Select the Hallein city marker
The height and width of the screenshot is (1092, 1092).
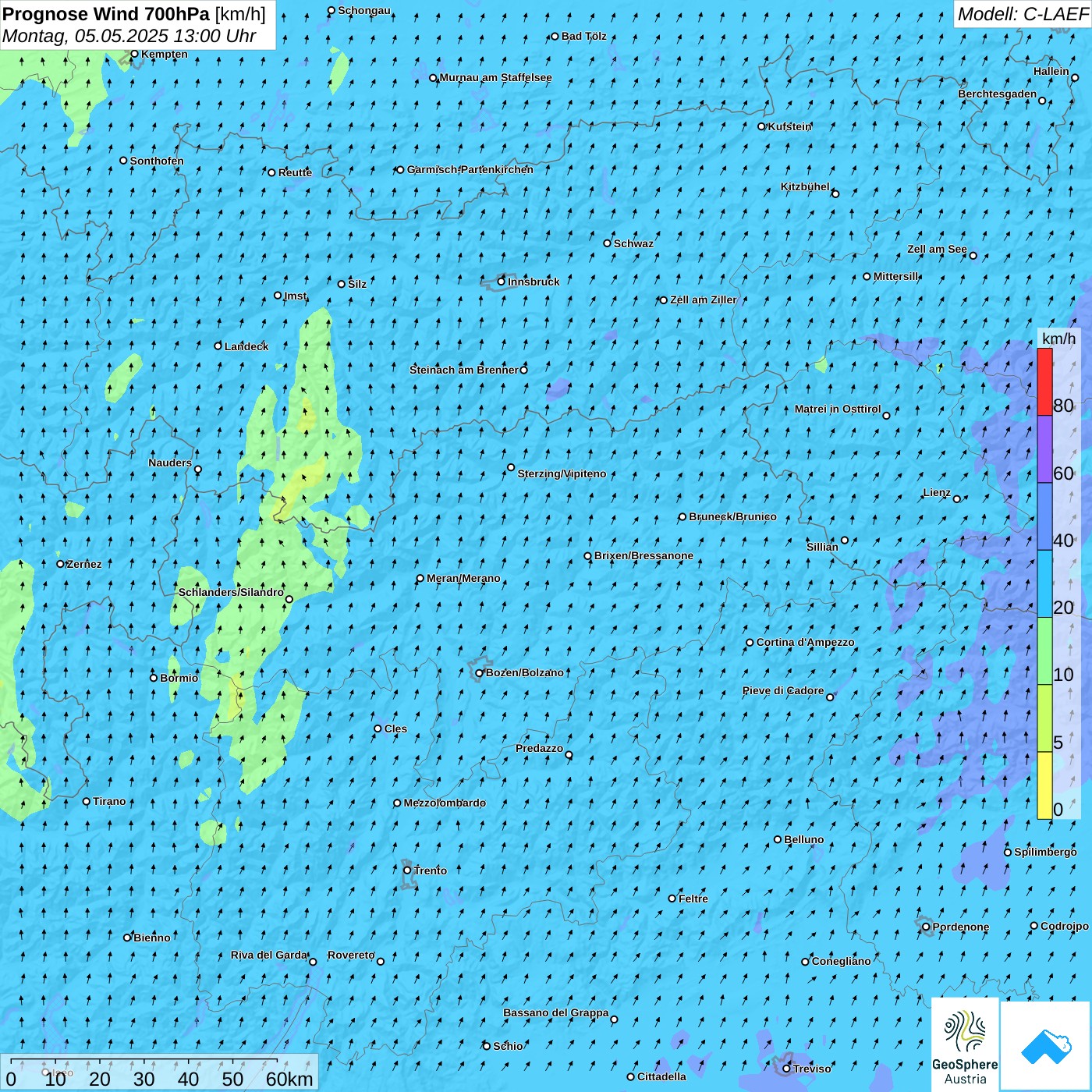(x=1075, y=77)
